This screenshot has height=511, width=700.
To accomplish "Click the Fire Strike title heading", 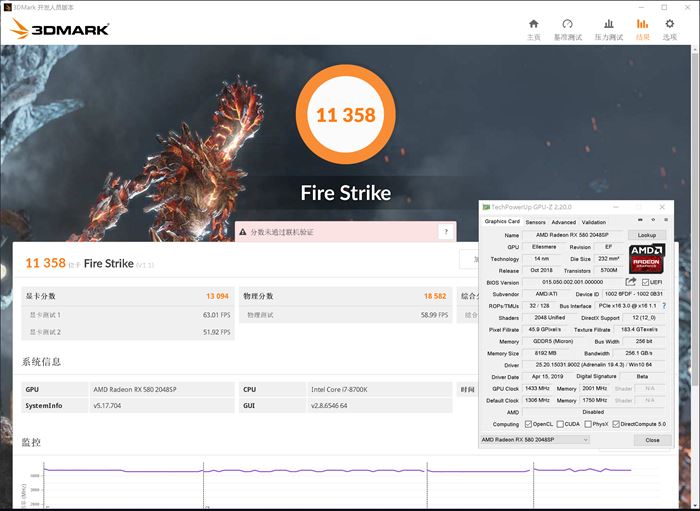I will 346,193.
